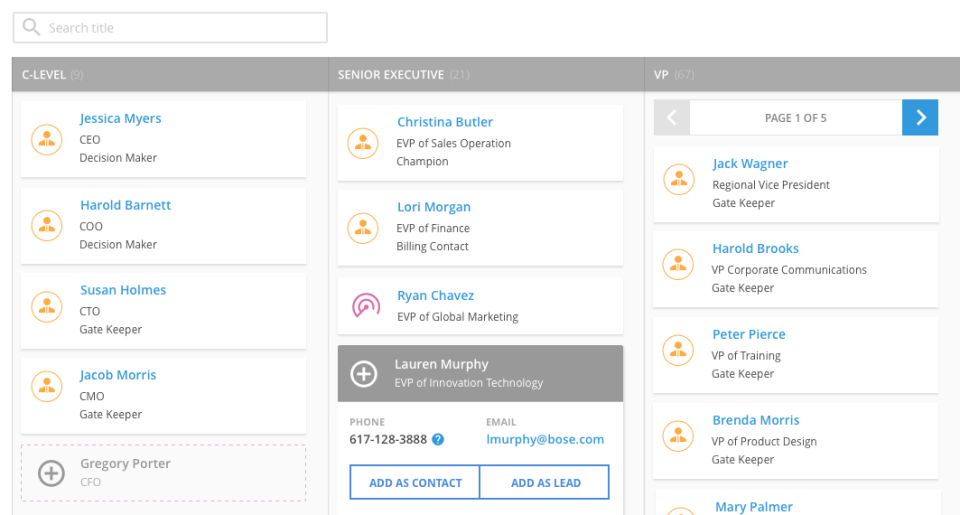Click the phone number 617-128-3888
The height and width of the screenshot is (515, 960).
[x=388, y=439]
